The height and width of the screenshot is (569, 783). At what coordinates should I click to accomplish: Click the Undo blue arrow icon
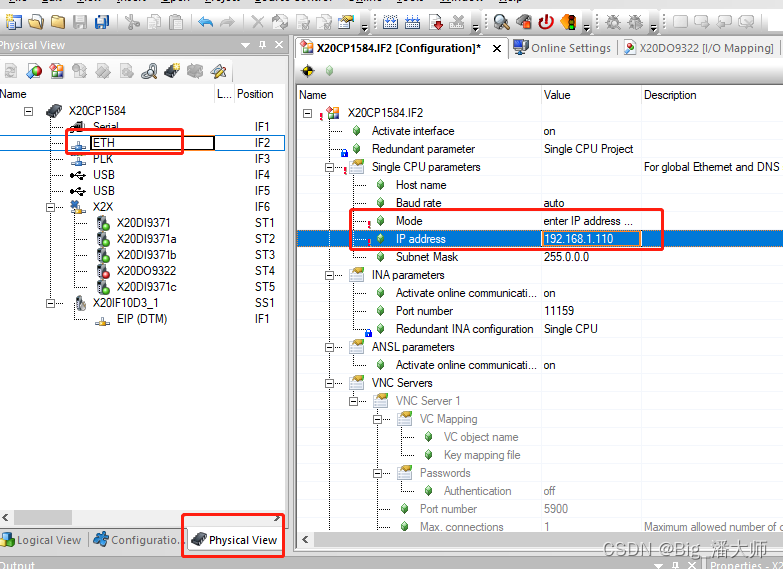(205, 22)
